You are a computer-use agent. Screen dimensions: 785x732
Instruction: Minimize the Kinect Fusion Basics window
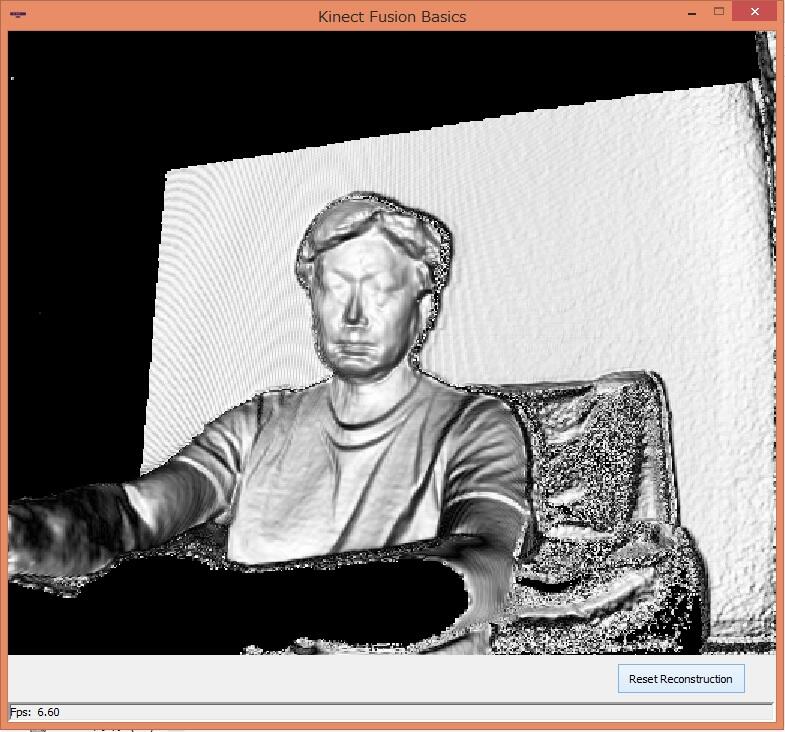click(x=692, y=13)
